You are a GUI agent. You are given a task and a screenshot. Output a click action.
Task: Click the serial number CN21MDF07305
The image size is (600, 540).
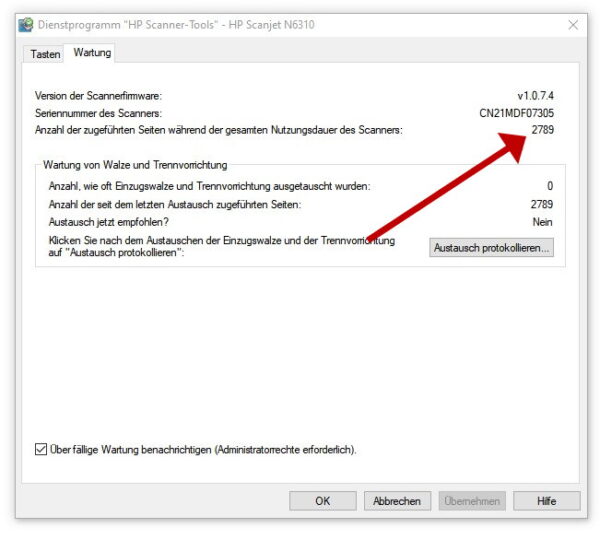point(516,113)
